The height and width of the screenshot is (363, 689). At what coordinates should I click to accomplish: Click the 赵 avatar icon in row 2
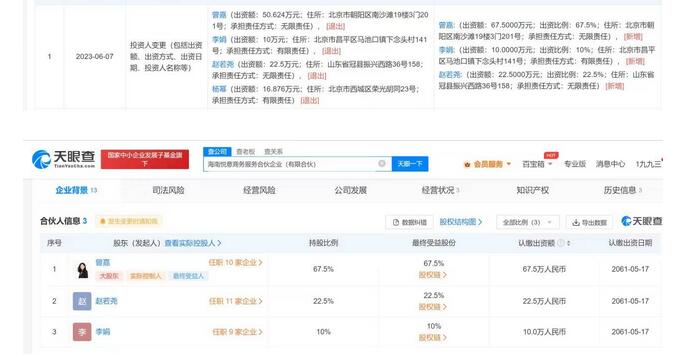tap(82, 301)
